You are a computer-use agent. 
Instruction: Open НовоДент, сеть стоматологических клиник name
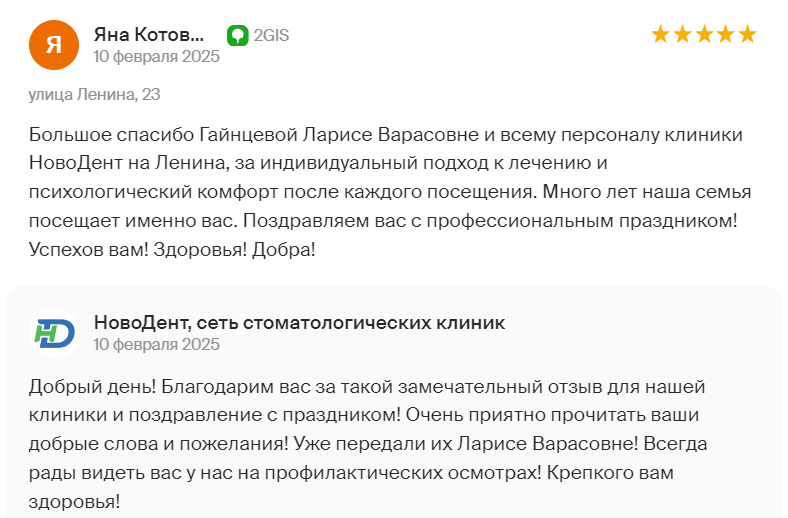(299, 323)
